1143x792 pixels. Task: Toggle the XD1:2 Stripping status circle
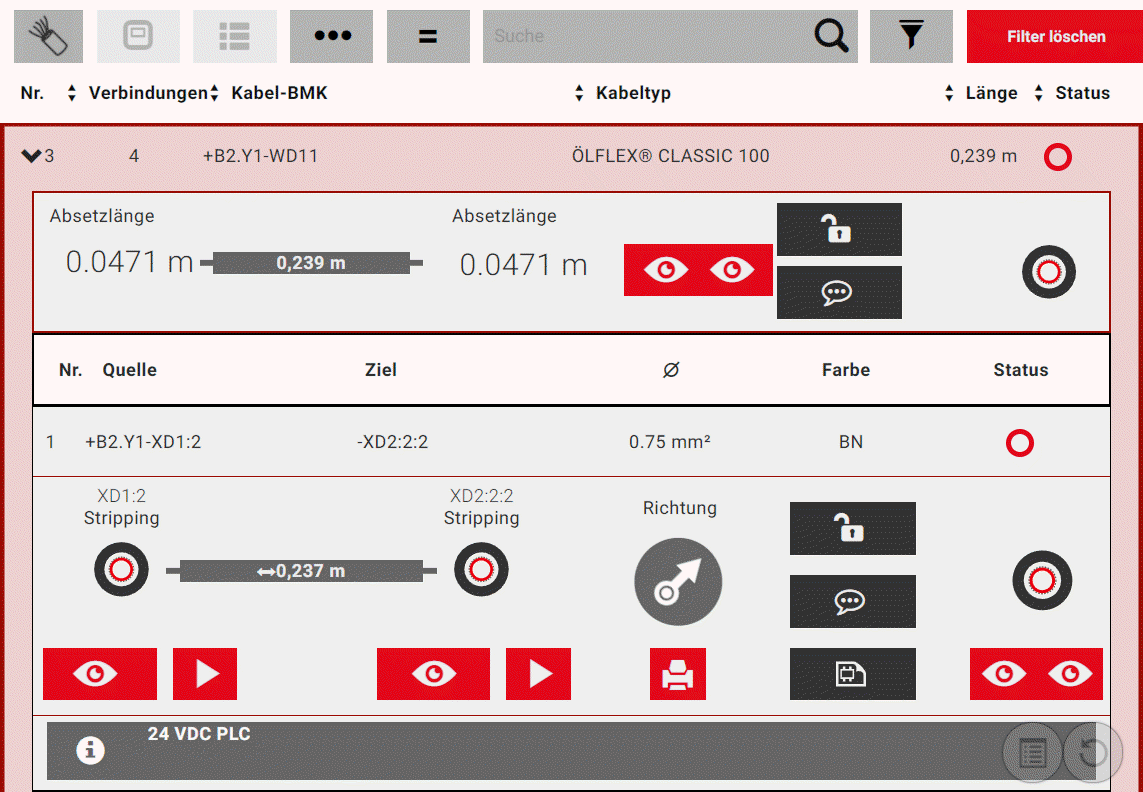pos(121,570)
